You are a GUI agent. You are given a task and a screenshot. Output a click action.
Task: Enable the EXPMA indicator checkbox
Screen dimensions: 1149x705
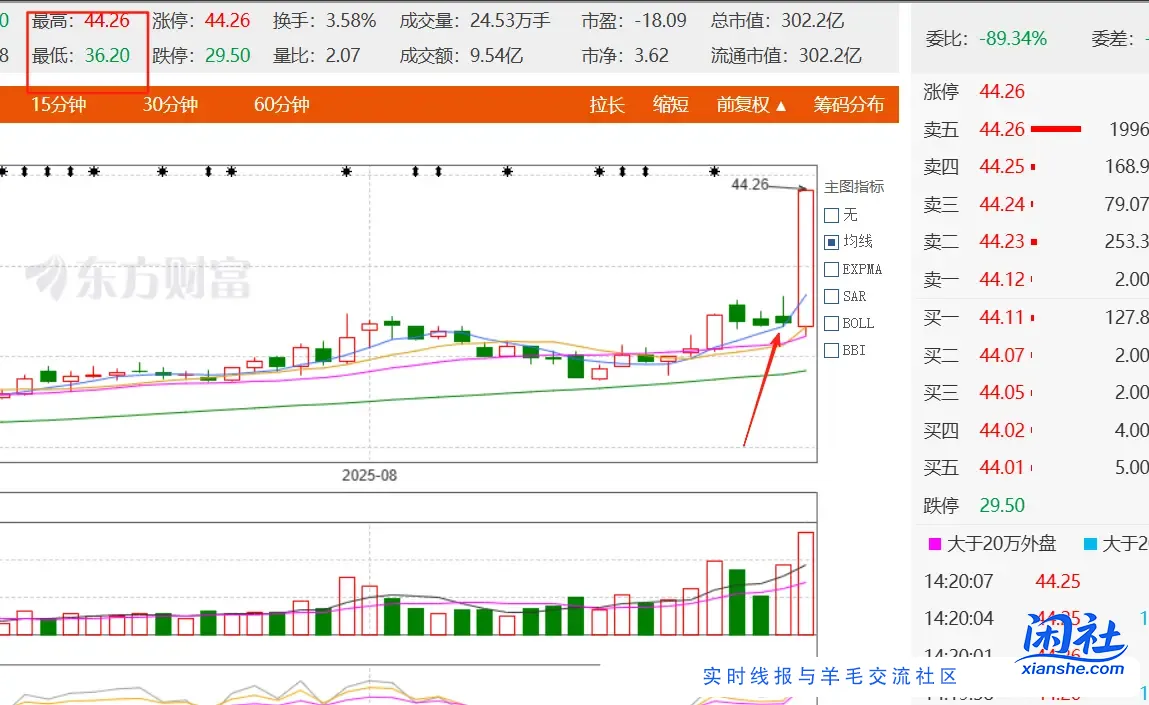(831, 269)
